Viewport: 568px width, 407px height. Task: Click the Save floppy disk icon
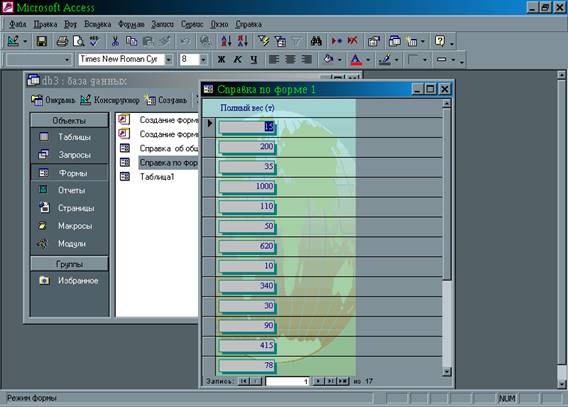click(x=42, y=41)
